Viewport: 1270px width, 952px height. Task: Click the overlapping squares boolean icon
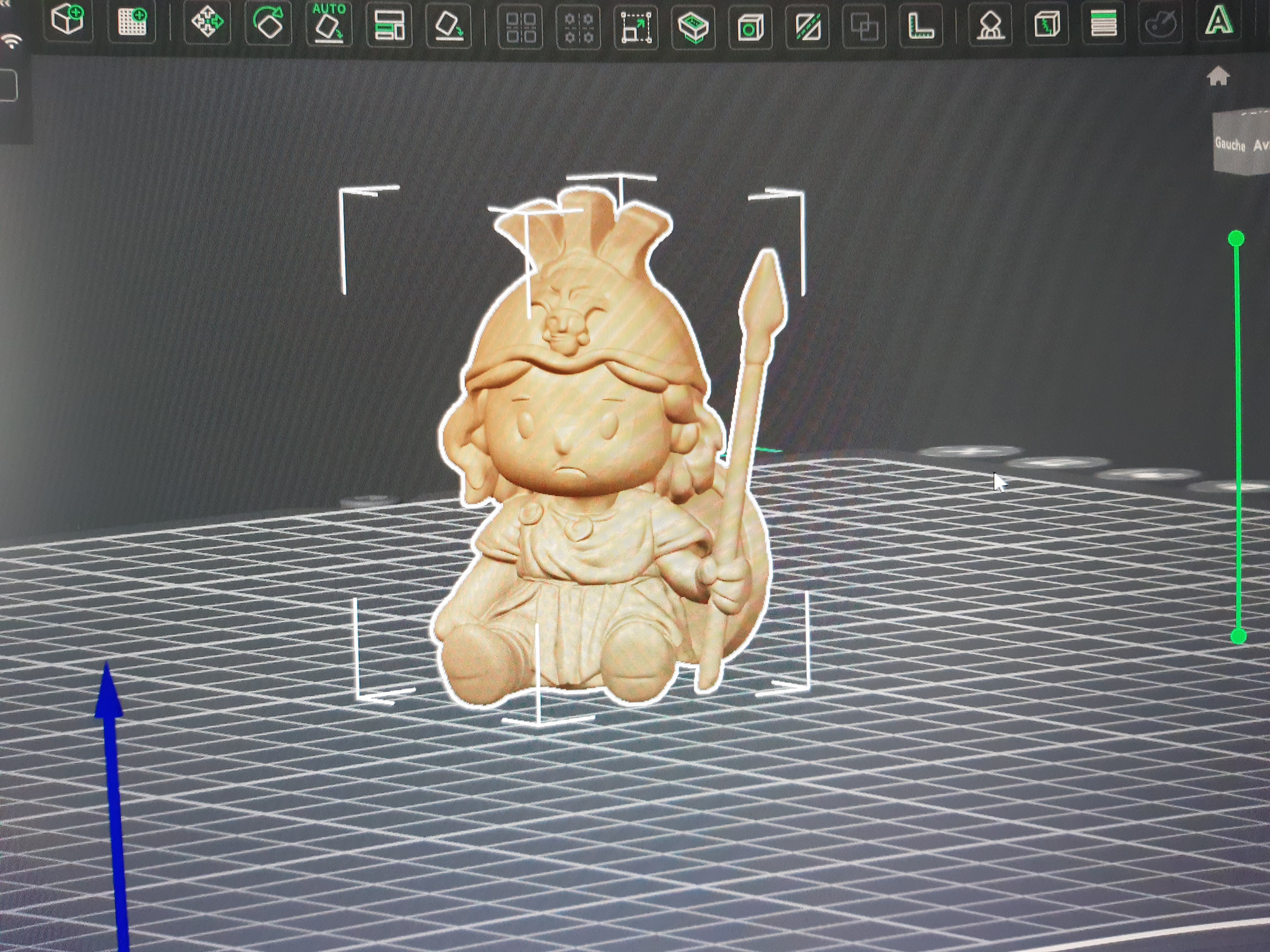pos(864,27)
